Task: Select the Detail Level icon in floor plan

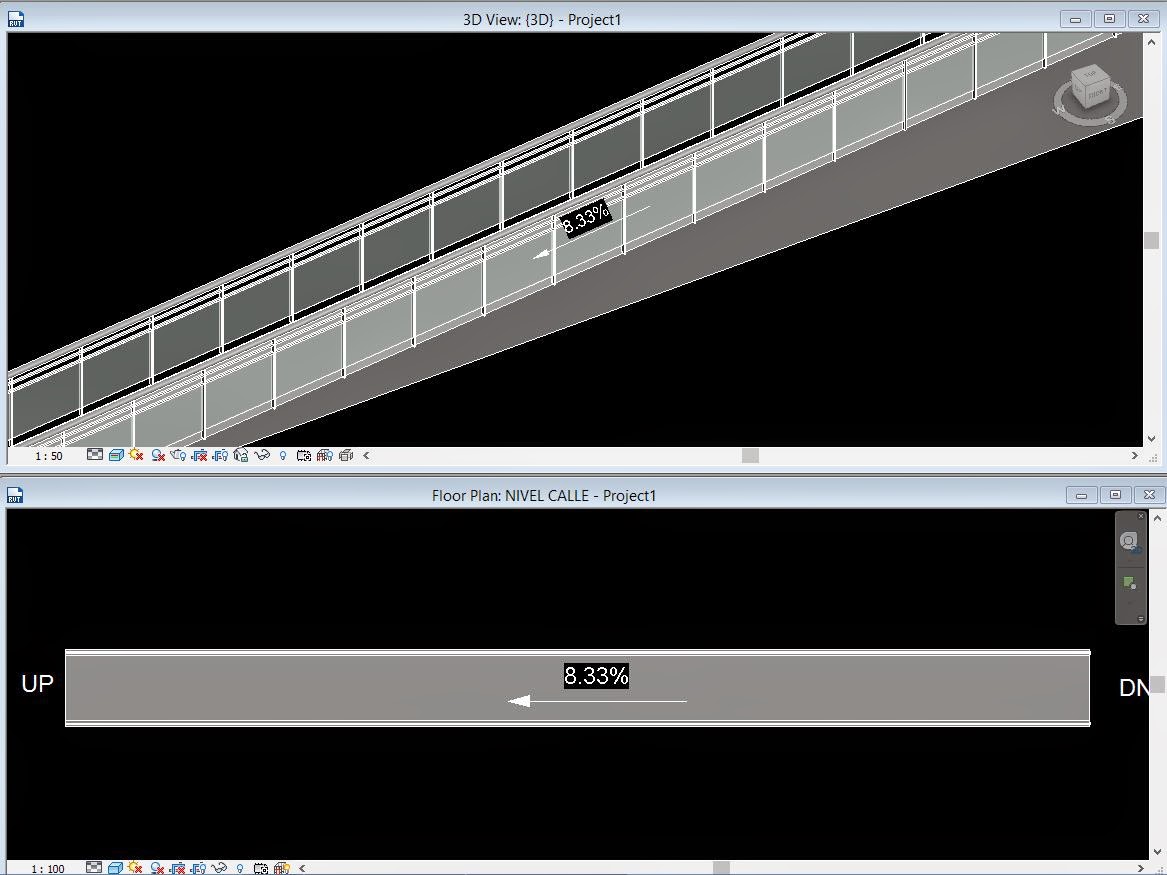Action: point(93,866)
